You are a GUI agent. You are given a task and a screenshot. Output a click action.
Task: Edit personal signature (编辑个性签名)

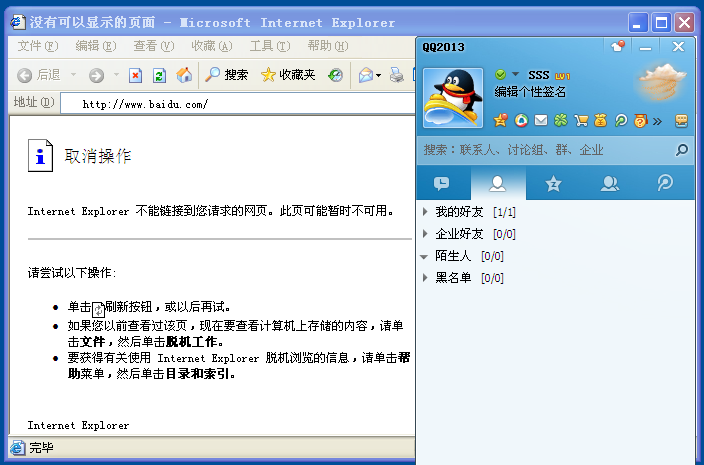530,92
